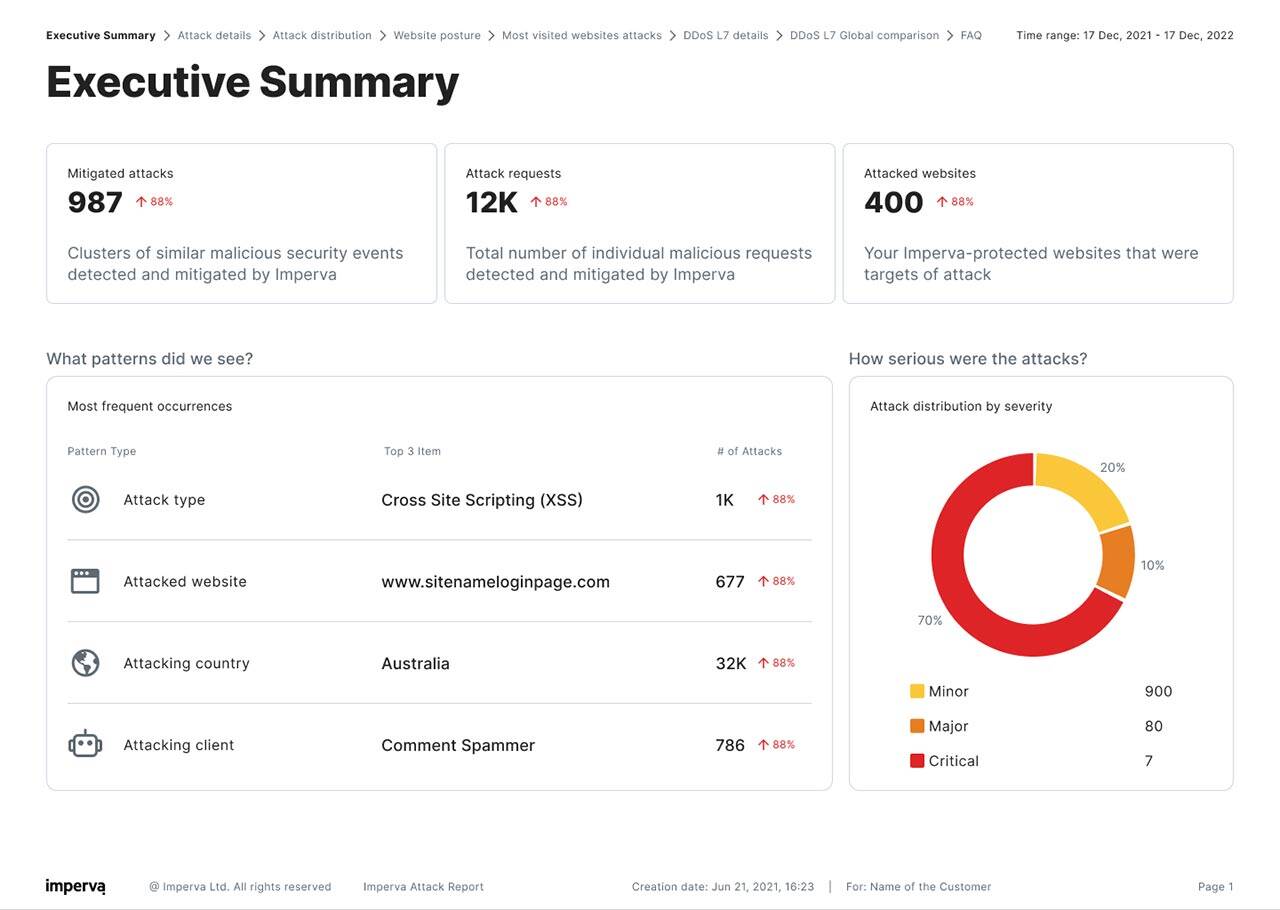Click the yellow Minor legend swatch
The height and width of the screenshot is (910, 1280).
coord(917,691)
